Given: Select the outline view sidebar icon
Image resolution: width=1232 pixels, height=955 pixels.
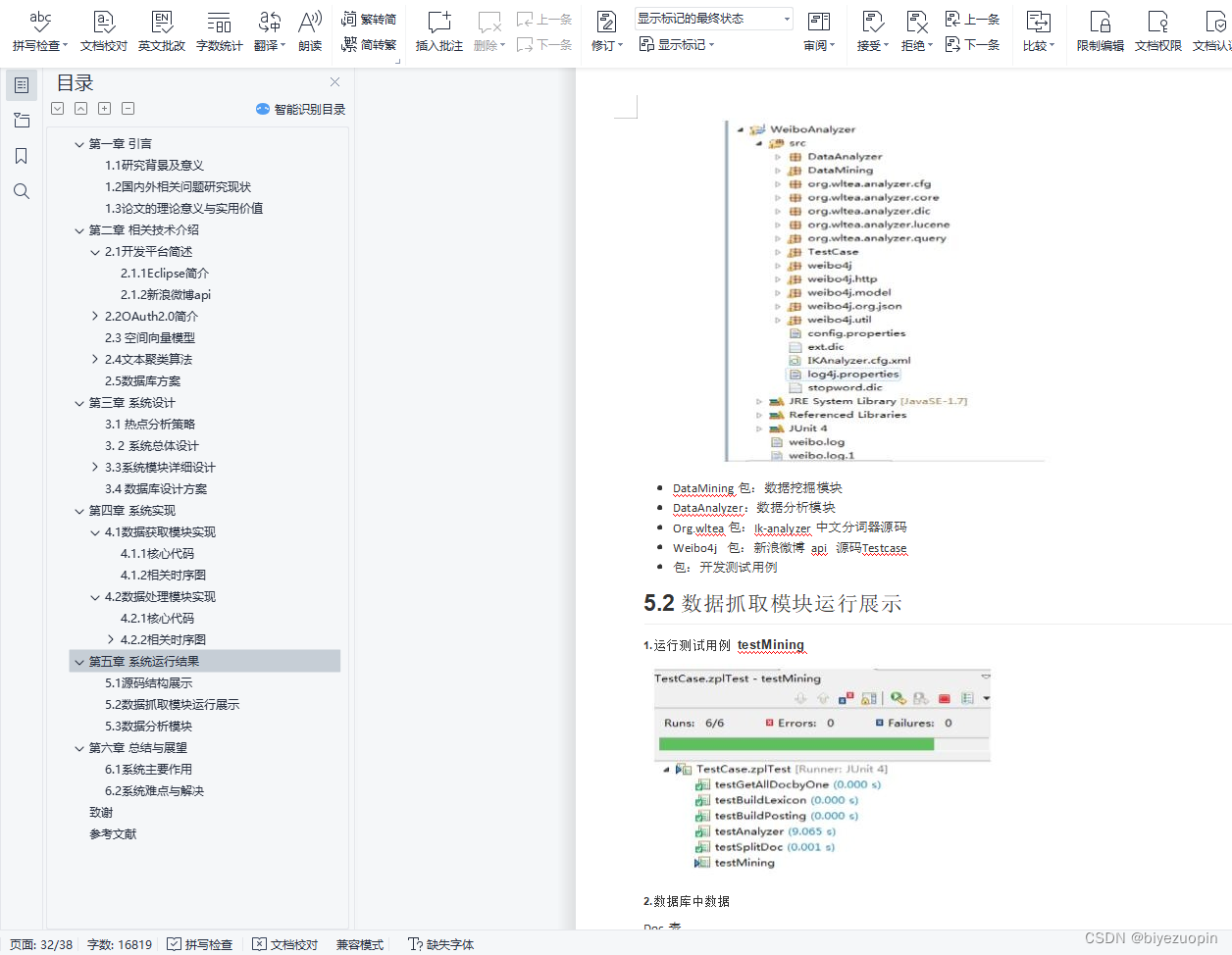Looking at the screenshot, I should point(22,85).
